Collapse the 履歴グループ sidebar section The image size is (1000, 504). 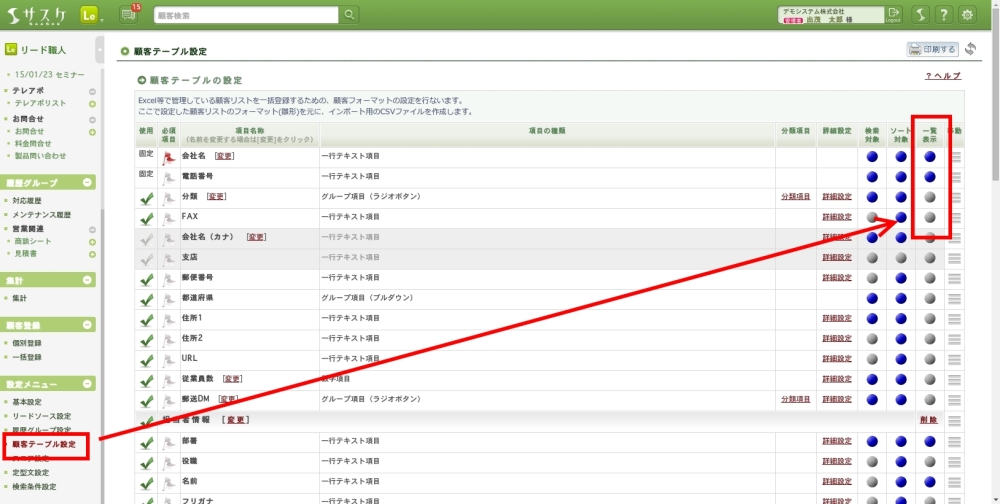88,183
